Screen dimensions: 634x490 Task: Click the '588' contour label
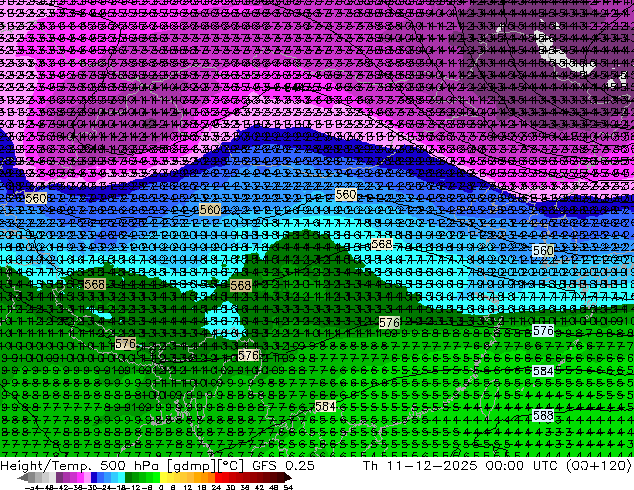tap(543, 416)
